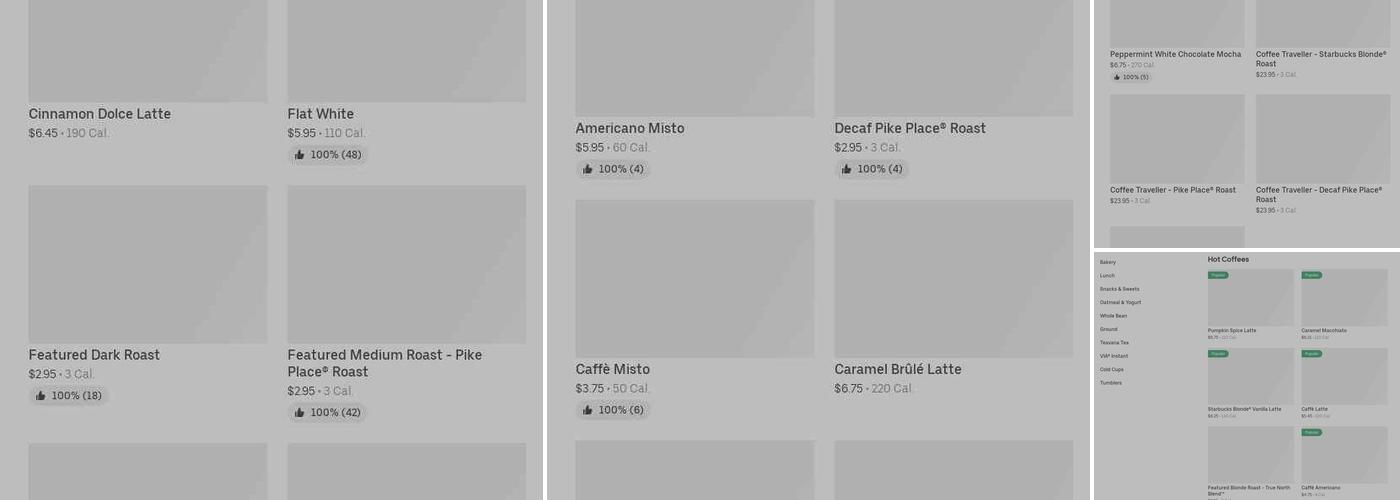Click the thumbs-up icon under Flat White

pyautogui.click(x=299, y=155)
